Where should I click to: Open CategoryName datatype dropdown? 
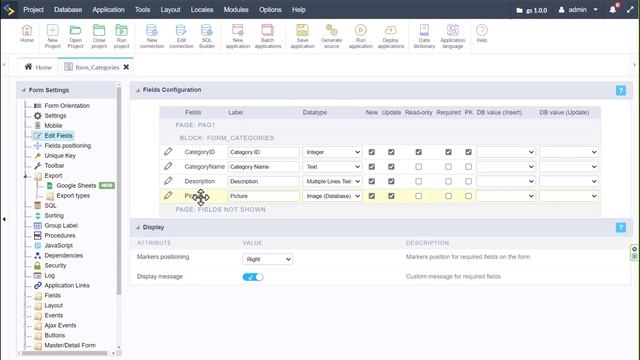coord(332,167)
